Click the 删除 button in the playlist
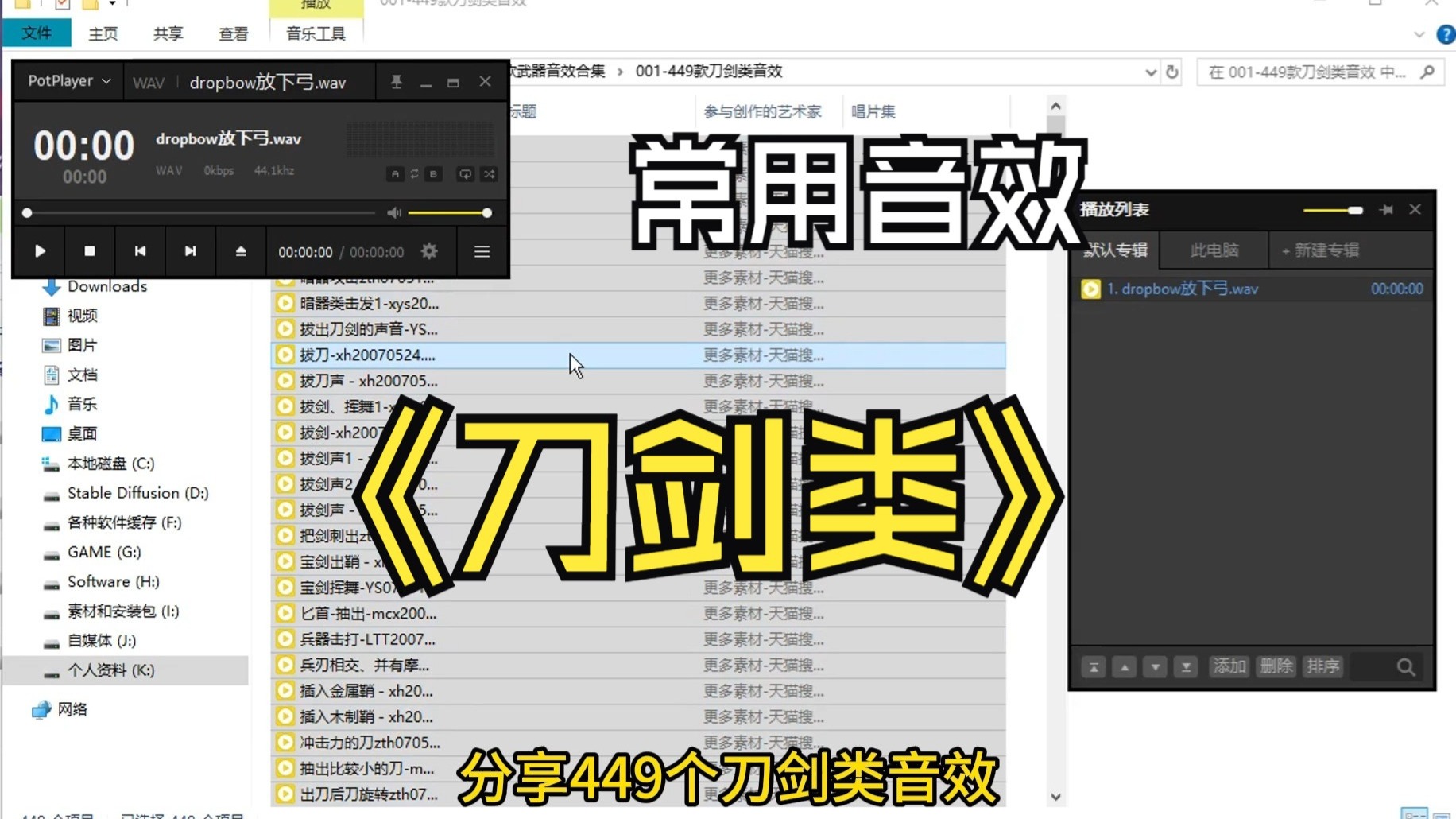The width and height of the screenshot is (1456, 819). pyautogui.click(x=1276, y=666)
